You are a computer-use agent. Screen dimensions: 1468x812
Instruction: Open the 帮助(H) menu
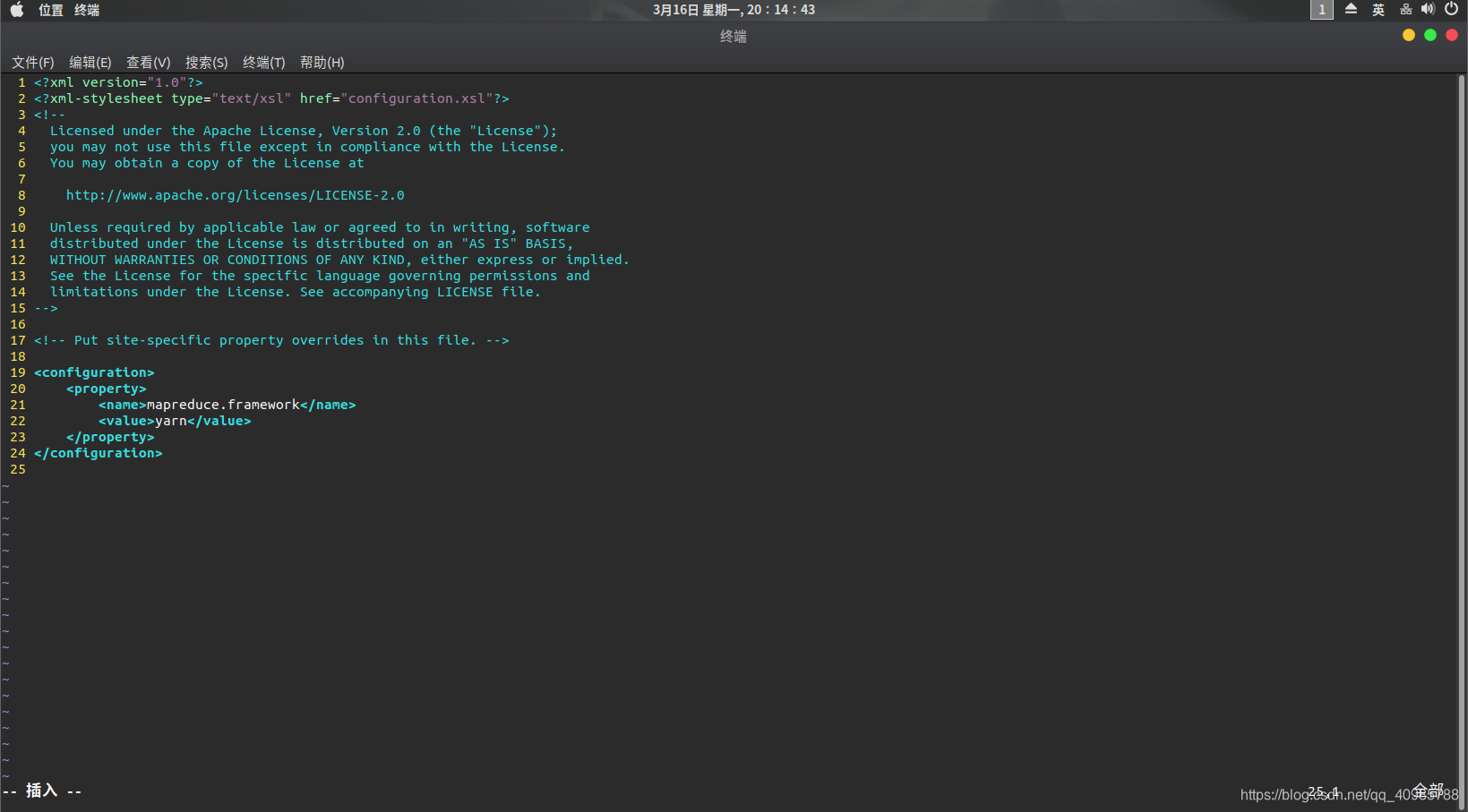[x=322, y=63]
